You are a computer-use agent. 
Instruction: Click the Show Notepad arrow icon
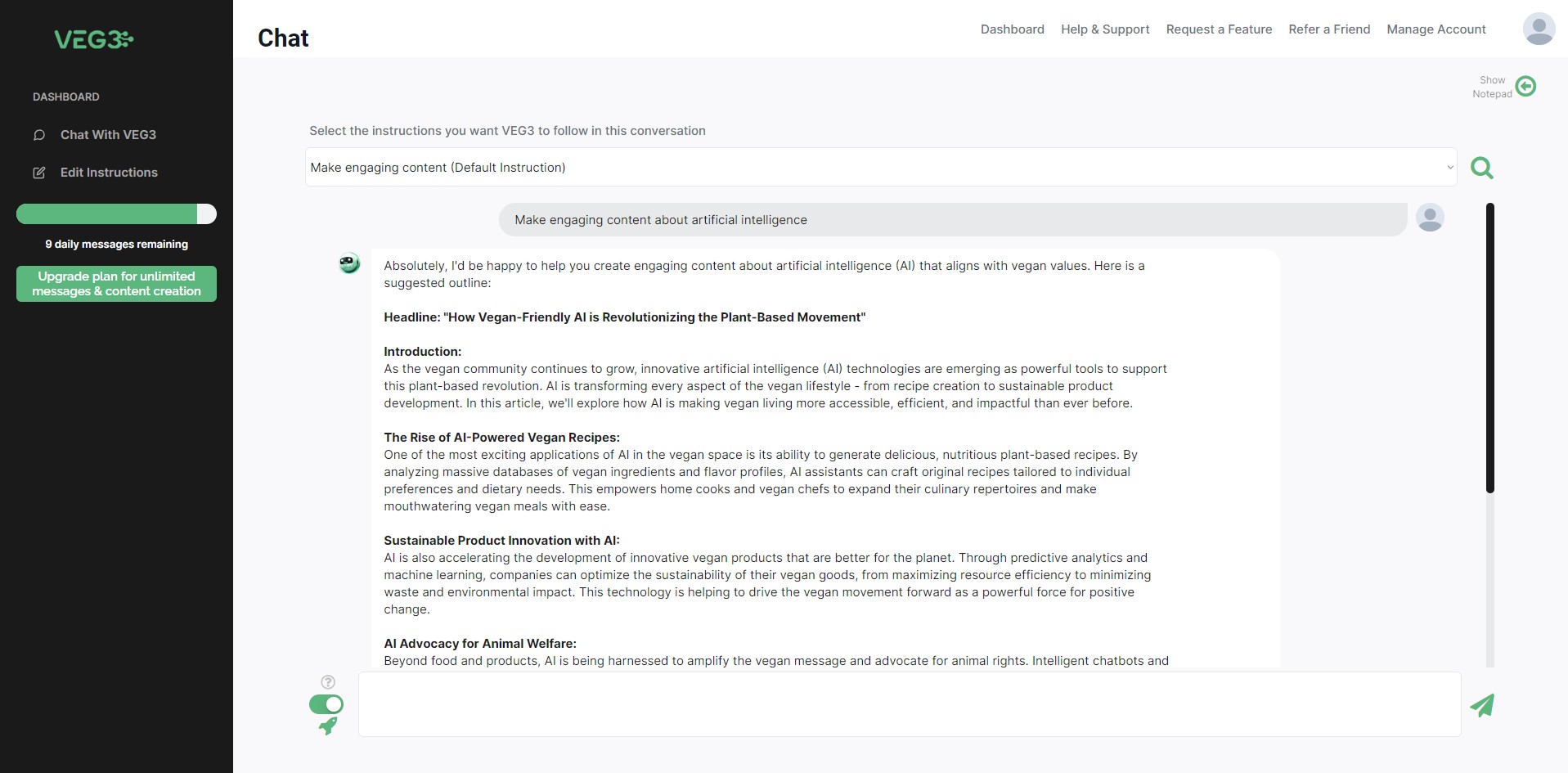[x=1525, y=86]
